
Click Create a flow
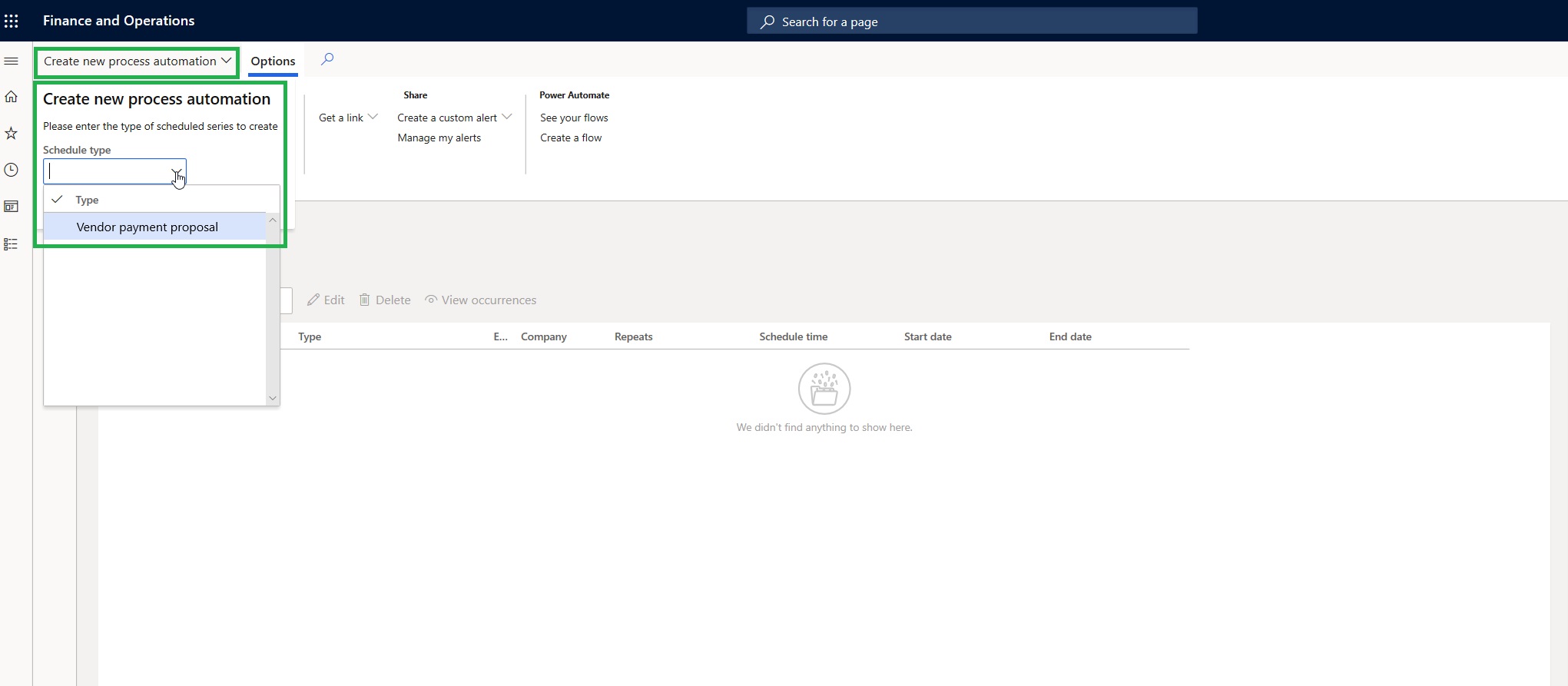tap(571, 138)
